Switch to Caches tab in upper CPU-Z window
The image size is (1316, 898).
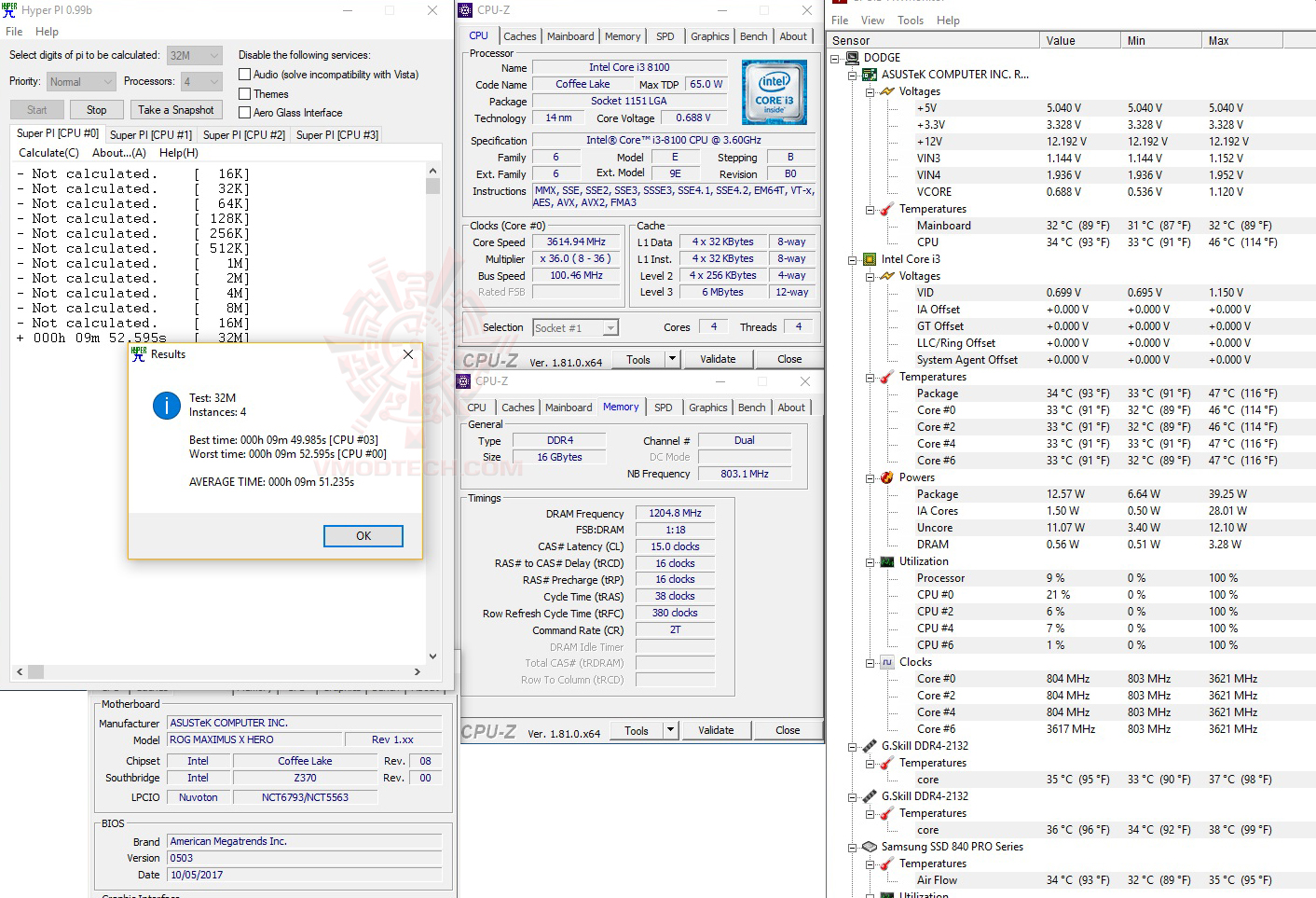(x=520, y=36)
